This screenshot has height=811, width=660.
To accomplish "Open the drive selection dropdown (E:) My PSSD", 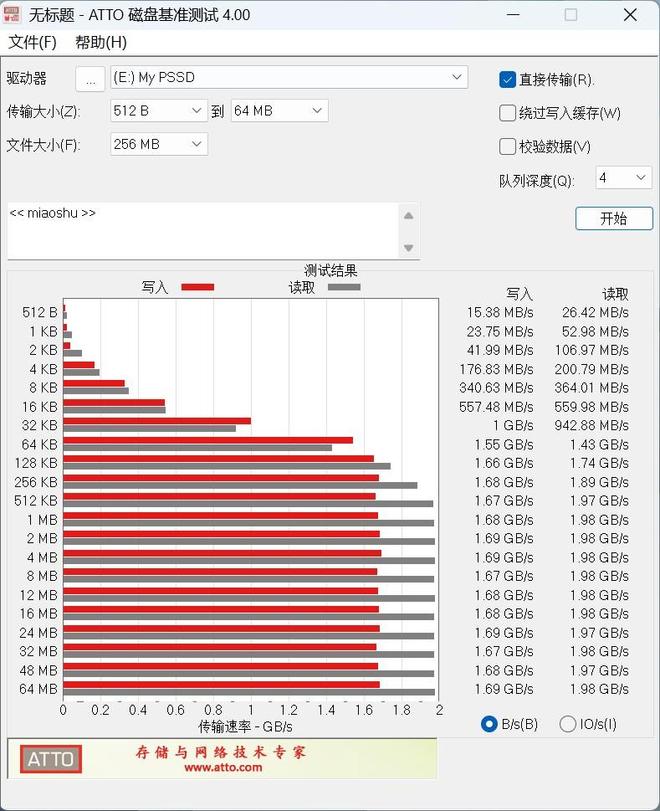I will (288, 78).
